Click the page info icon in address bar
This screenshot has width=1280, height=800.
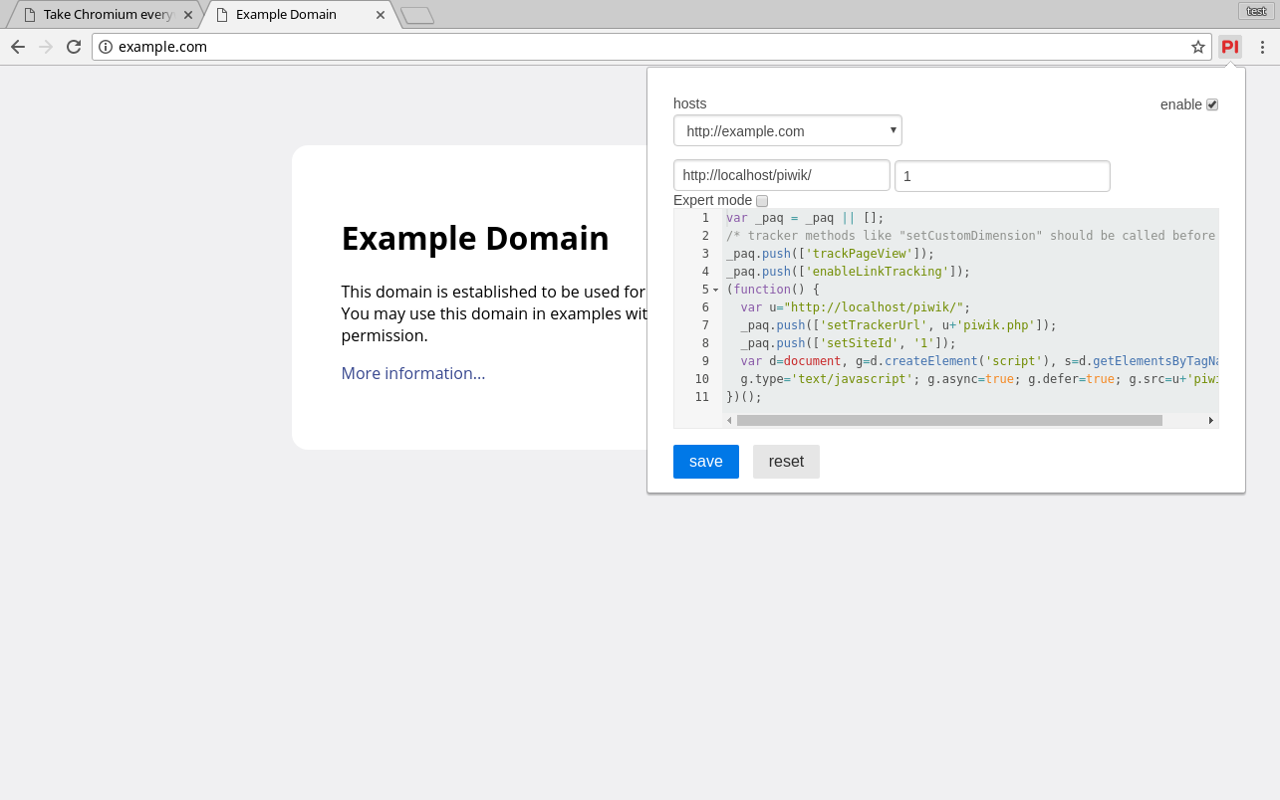pos(105,46)
